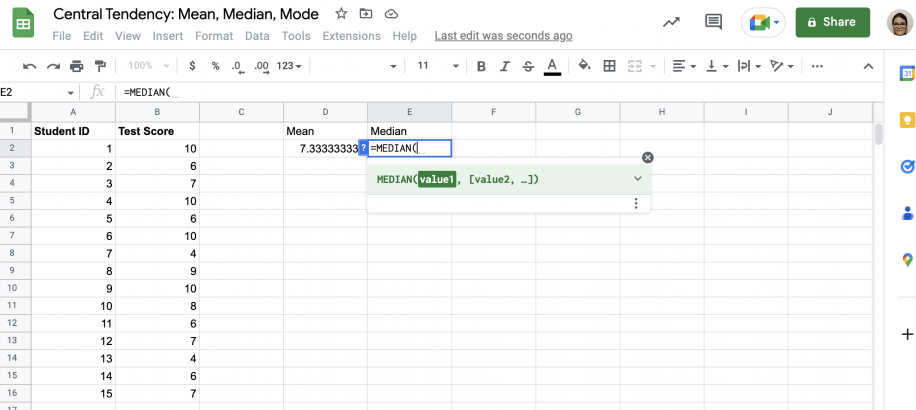This screenshot has width=916, height=410.
Task: Open the Format menu
Action: click(214, 36)
